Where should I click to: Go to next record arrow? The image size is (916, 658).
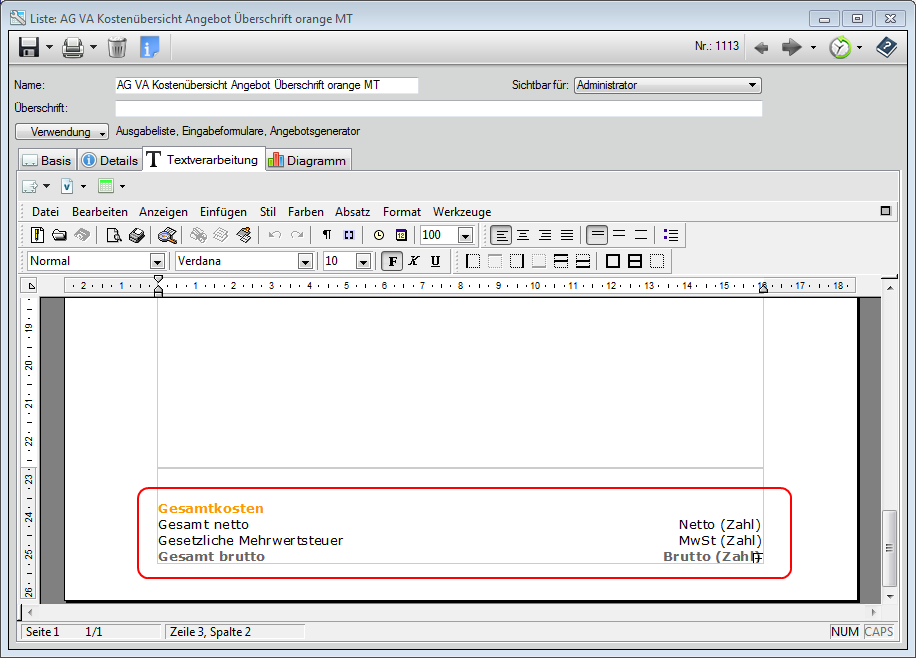tap(792, 47)
